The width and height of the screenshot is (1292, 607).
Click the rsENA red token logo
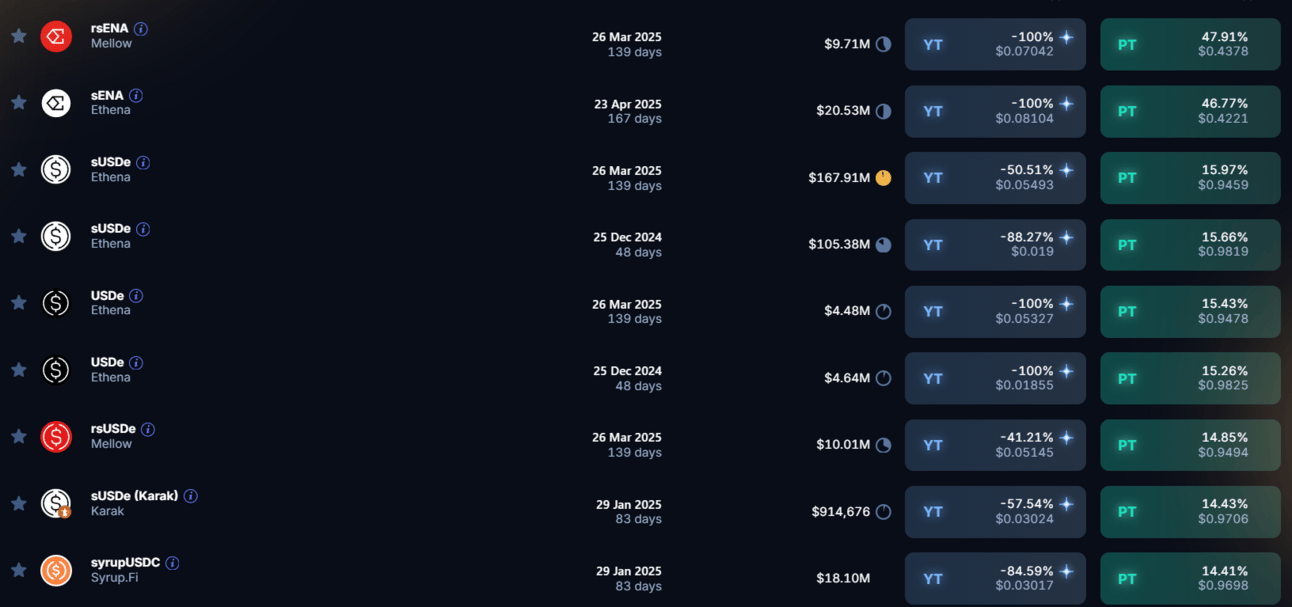tap(56, 36)
